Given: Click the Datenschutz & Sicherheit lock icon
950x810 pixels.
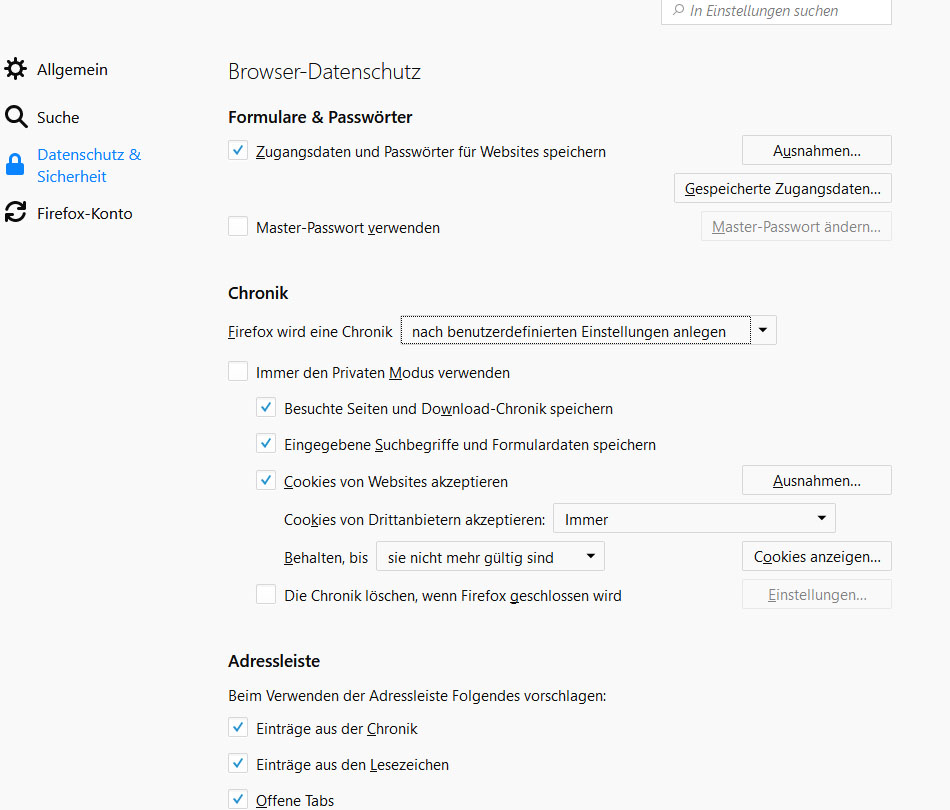Looking at the screenshot, I should pos(15,165).
